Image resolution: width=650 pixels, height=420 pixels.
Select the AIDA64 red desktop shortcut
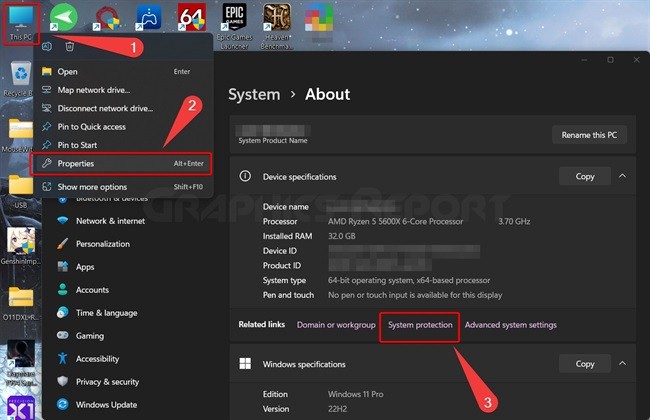(x=192, y=17)
